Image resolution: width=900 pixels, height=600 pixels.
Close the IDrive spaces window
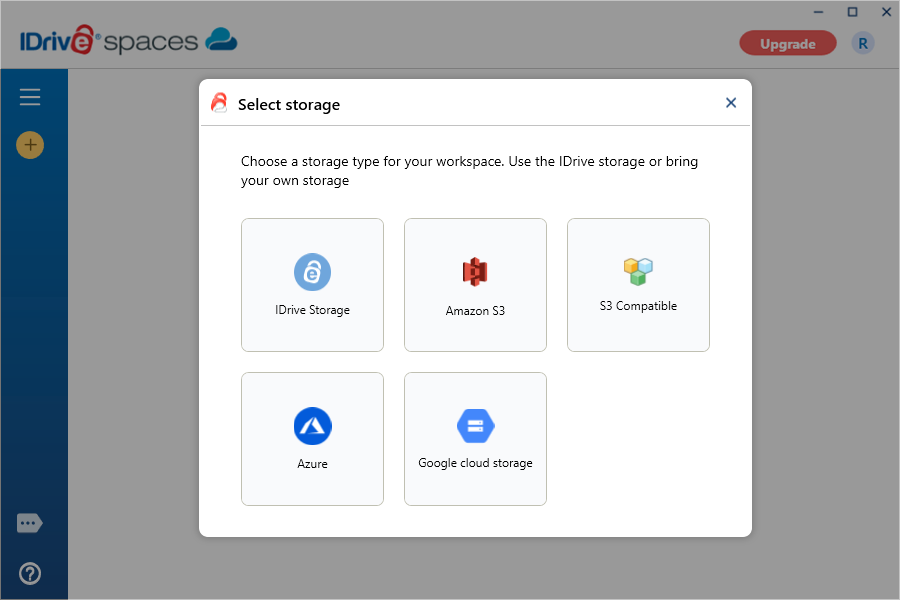(x=886, y=11)
